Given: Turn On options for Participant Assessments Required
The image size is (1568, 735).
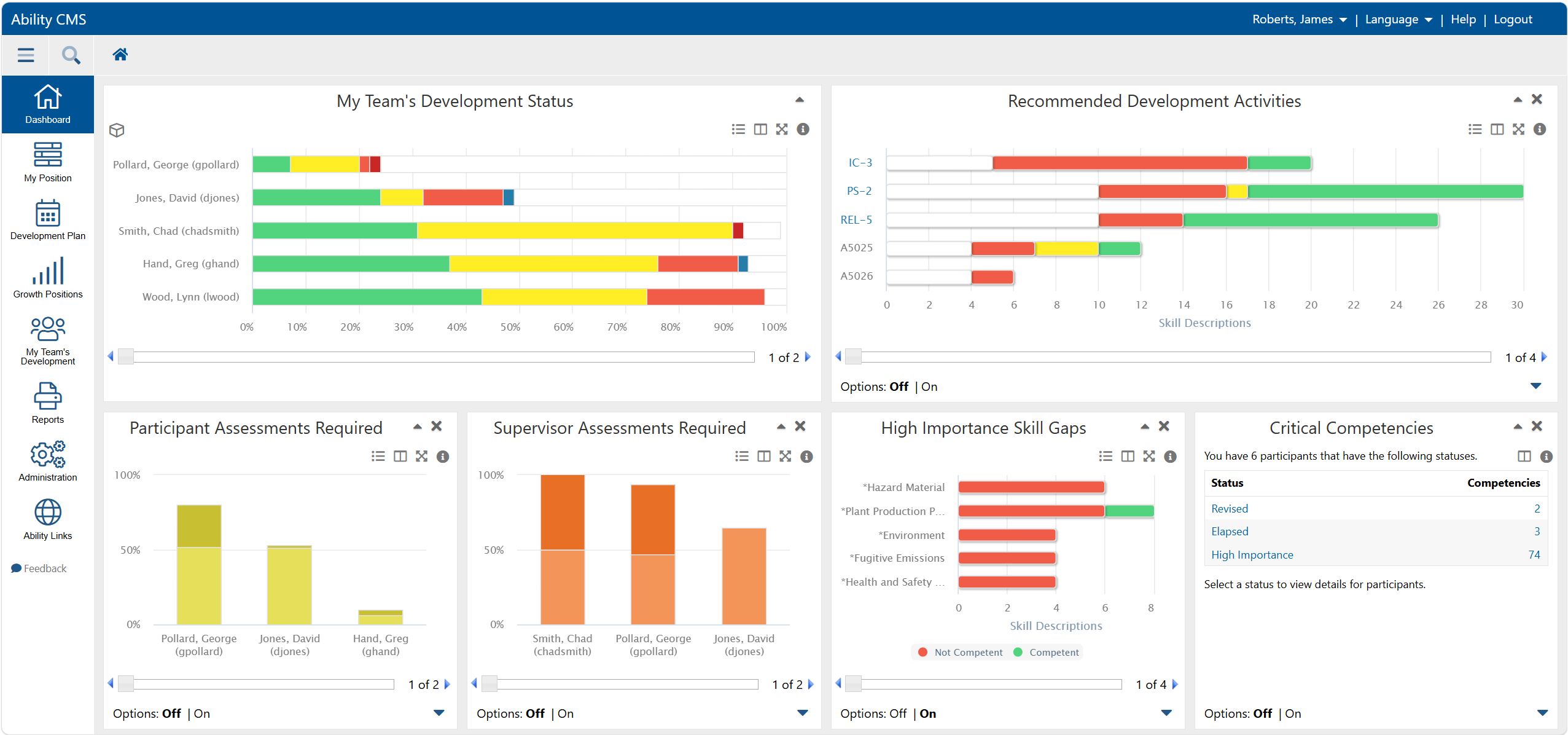Looking at the screenshot, I should tap(202, 713).
